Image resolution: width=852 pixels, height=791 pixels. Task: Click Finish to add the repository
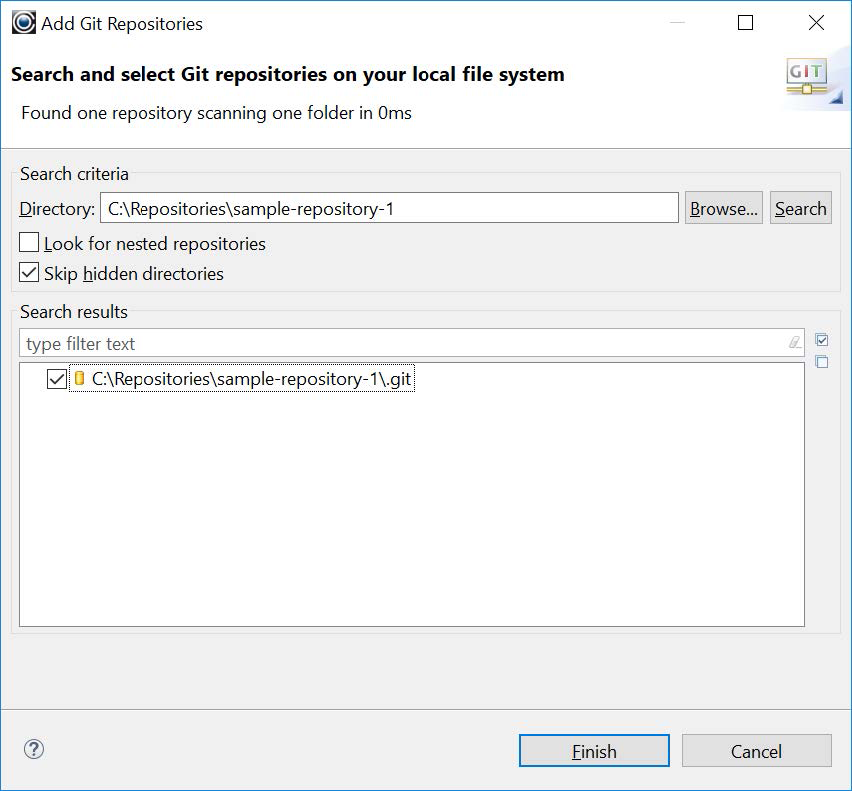pos(593,751)
